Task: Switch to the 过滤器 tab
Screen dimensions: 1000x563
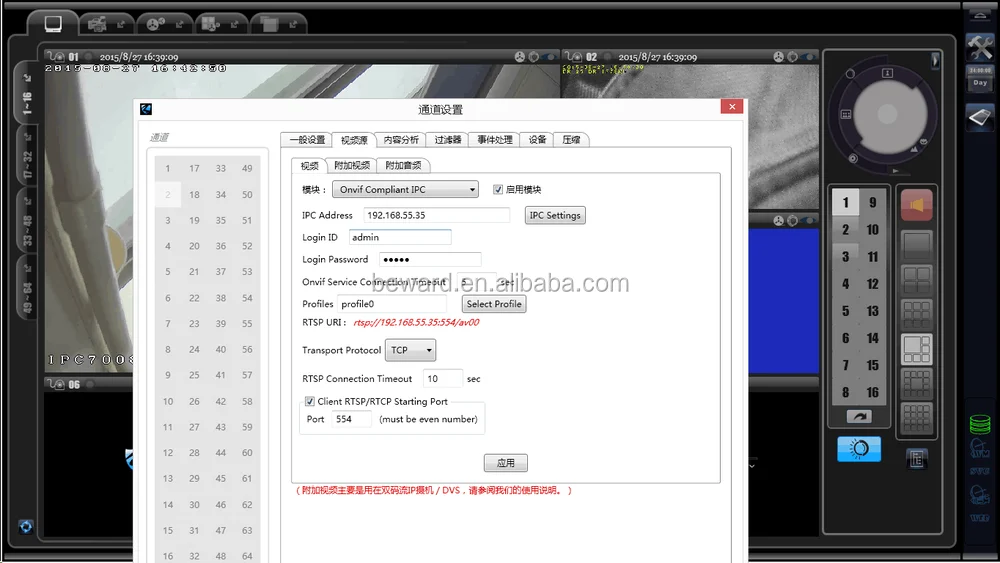Action: coord(448,140)
